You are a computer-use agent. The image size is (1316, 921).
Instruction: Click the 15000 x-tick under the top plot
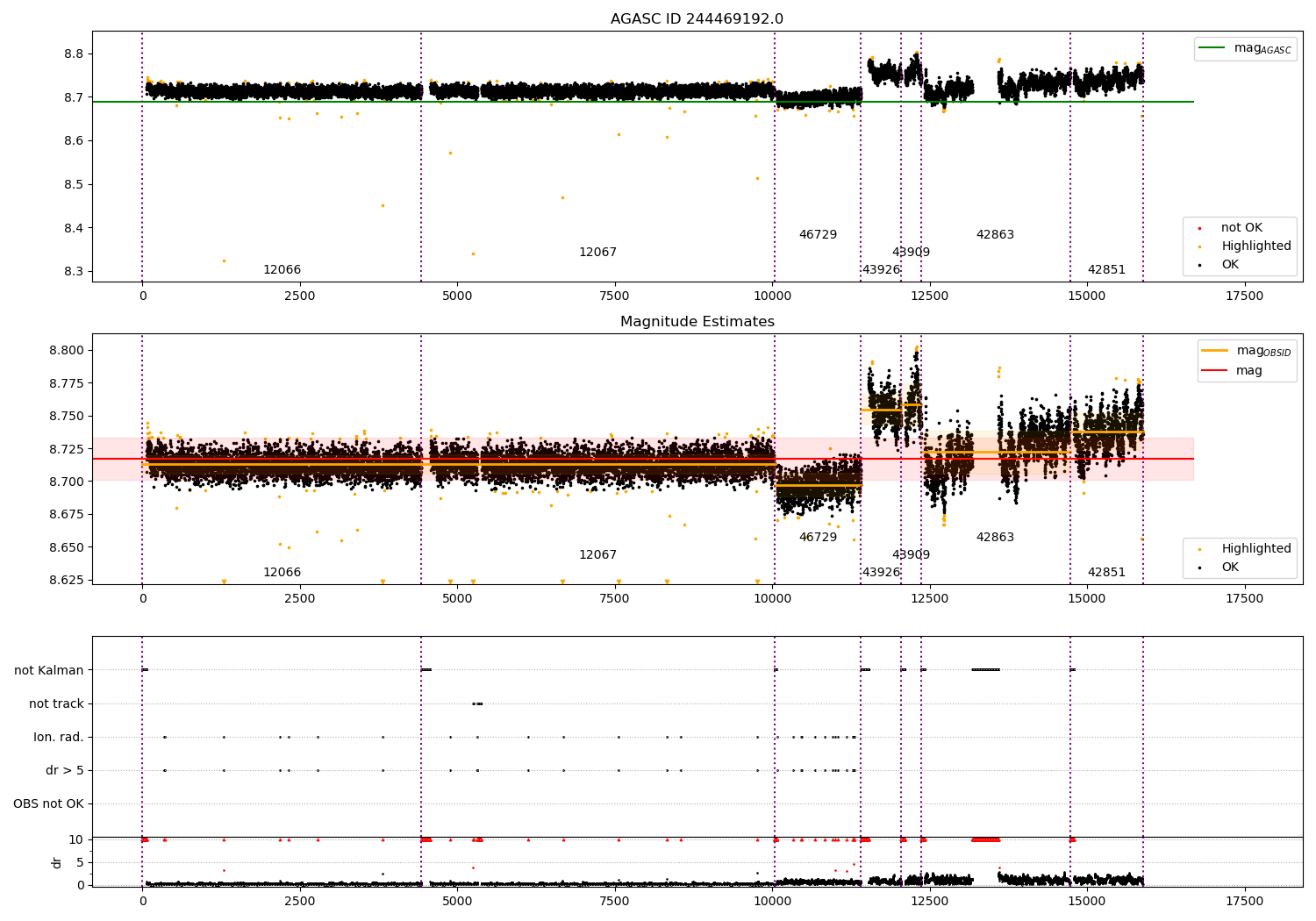tap(1087, 296)
